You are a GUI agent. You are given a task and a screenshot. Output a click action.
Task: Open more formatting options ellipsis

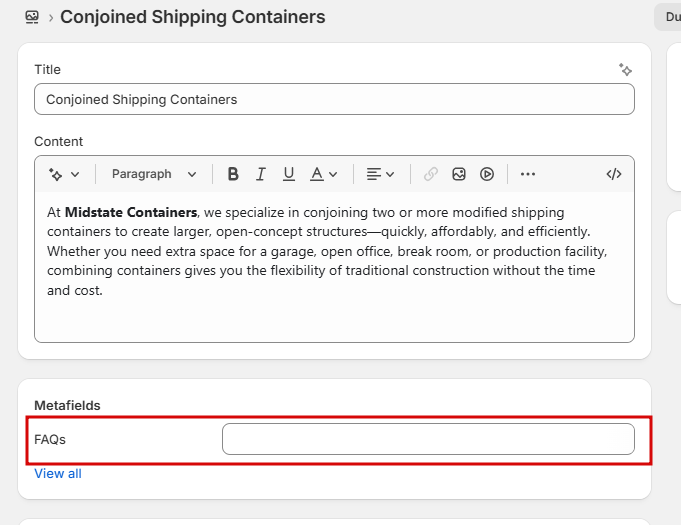pyautogui.click(x=528, y=174)
